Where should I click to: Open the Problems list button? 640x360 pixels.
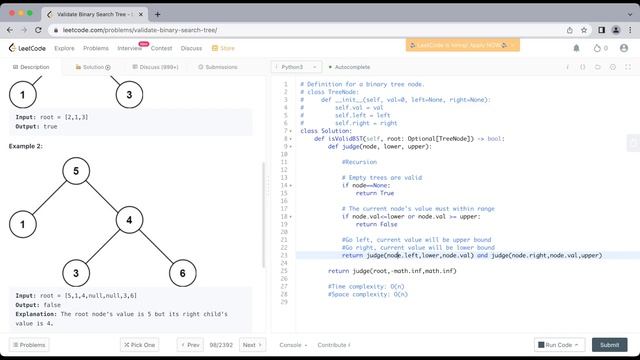tap(29, 345)
